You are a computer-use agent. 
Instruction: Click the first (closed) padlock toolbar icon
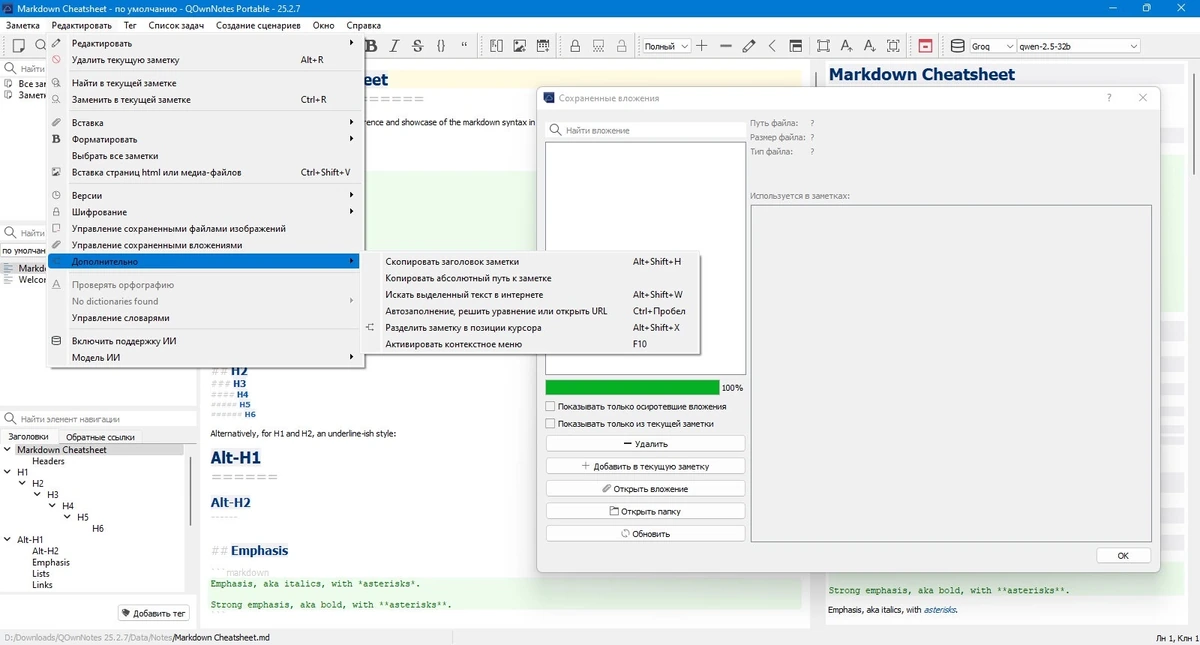(x=575, y=46)
